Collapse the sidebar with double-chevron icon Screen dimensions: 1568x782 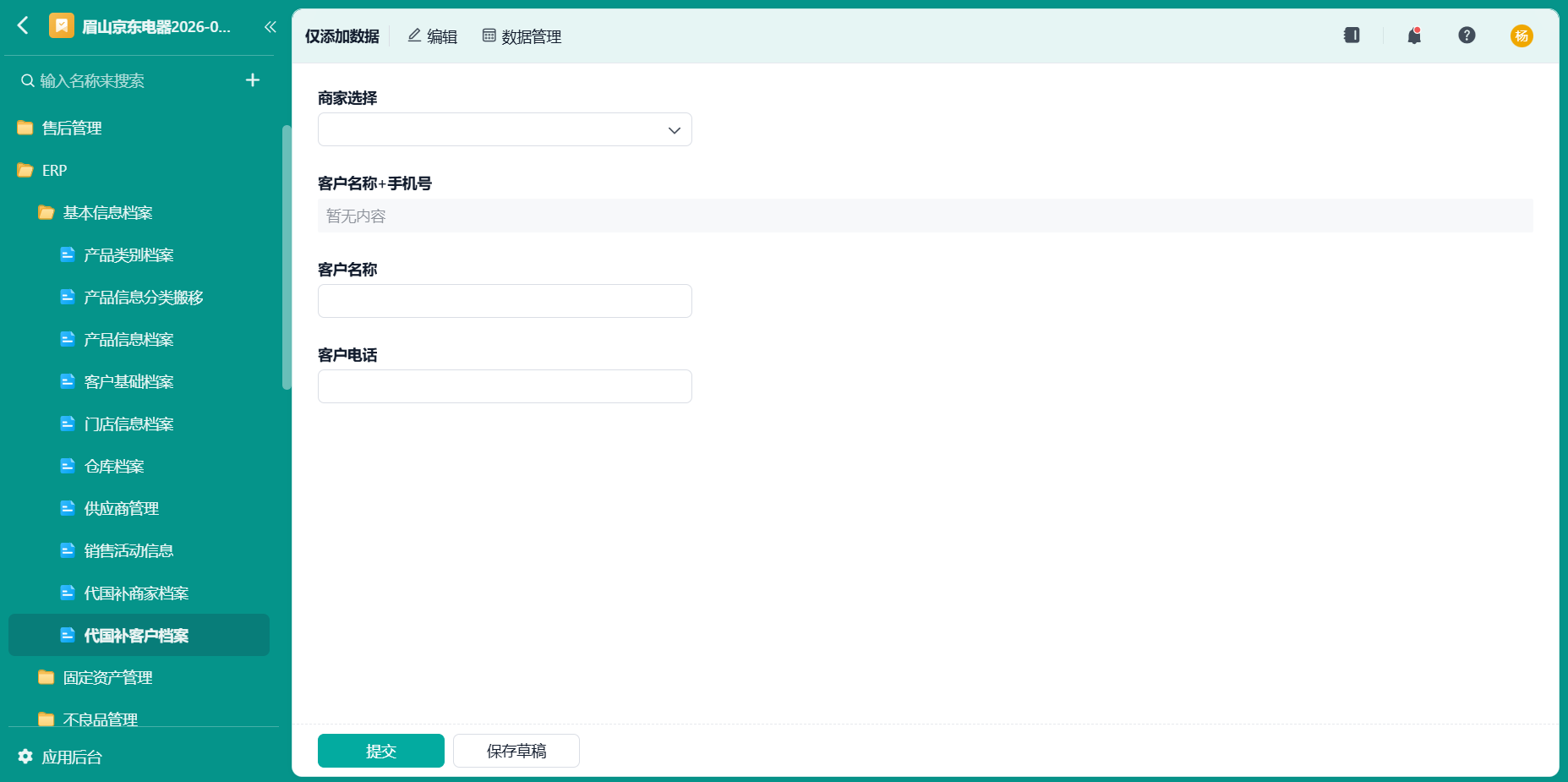click(270, 27)
